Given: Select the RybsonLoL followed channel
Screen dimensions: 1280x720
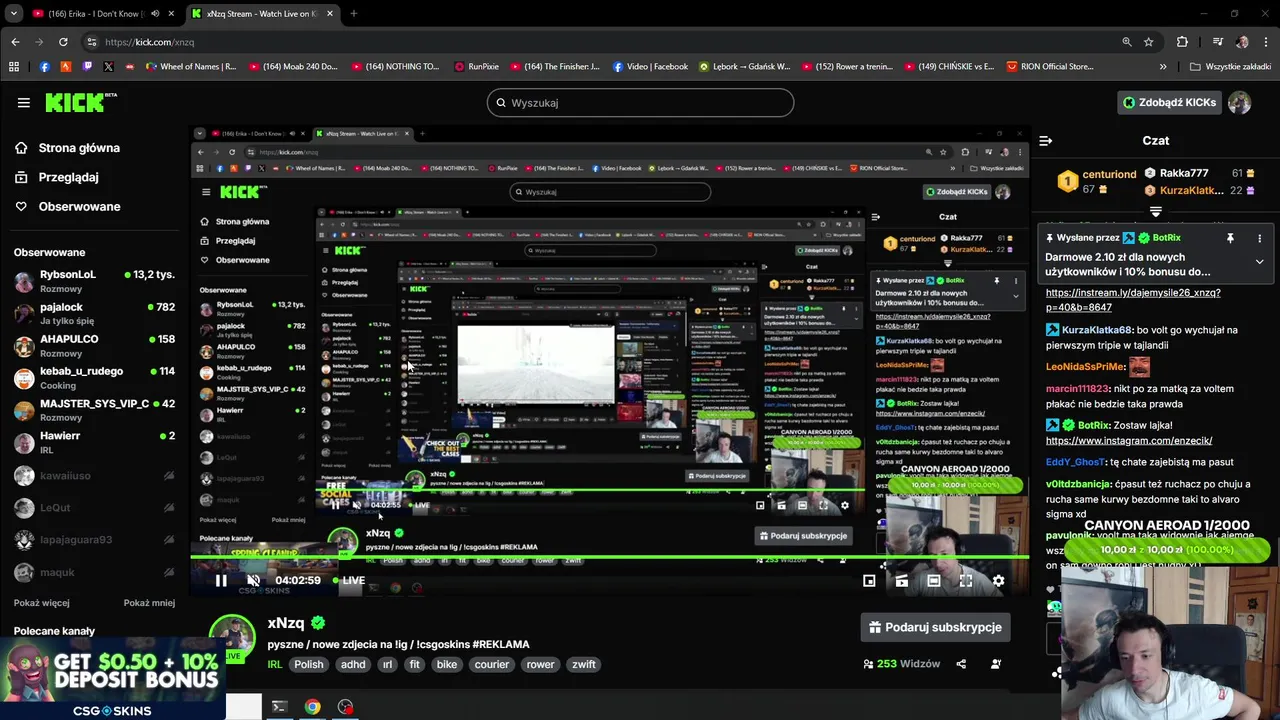Looking at the screenshot, I should tap(94, 280).
